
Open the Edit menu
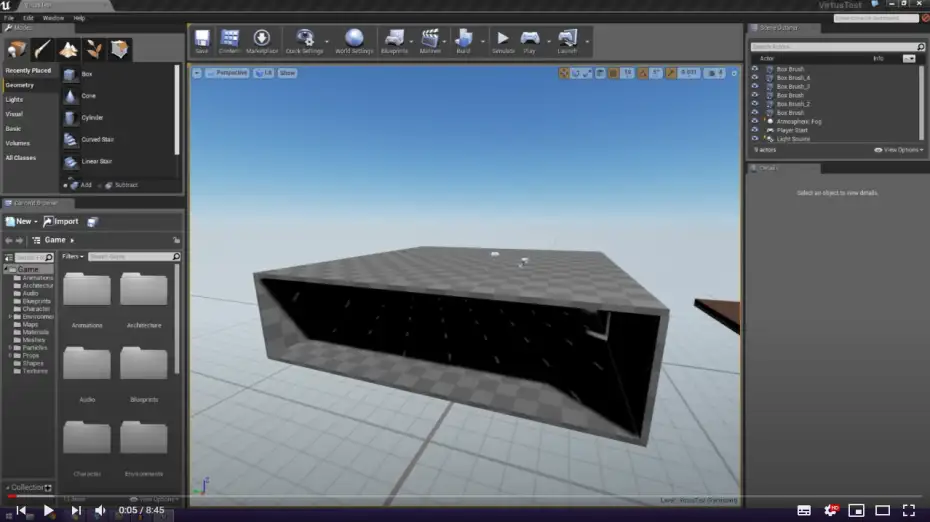(x=28, y=18)
